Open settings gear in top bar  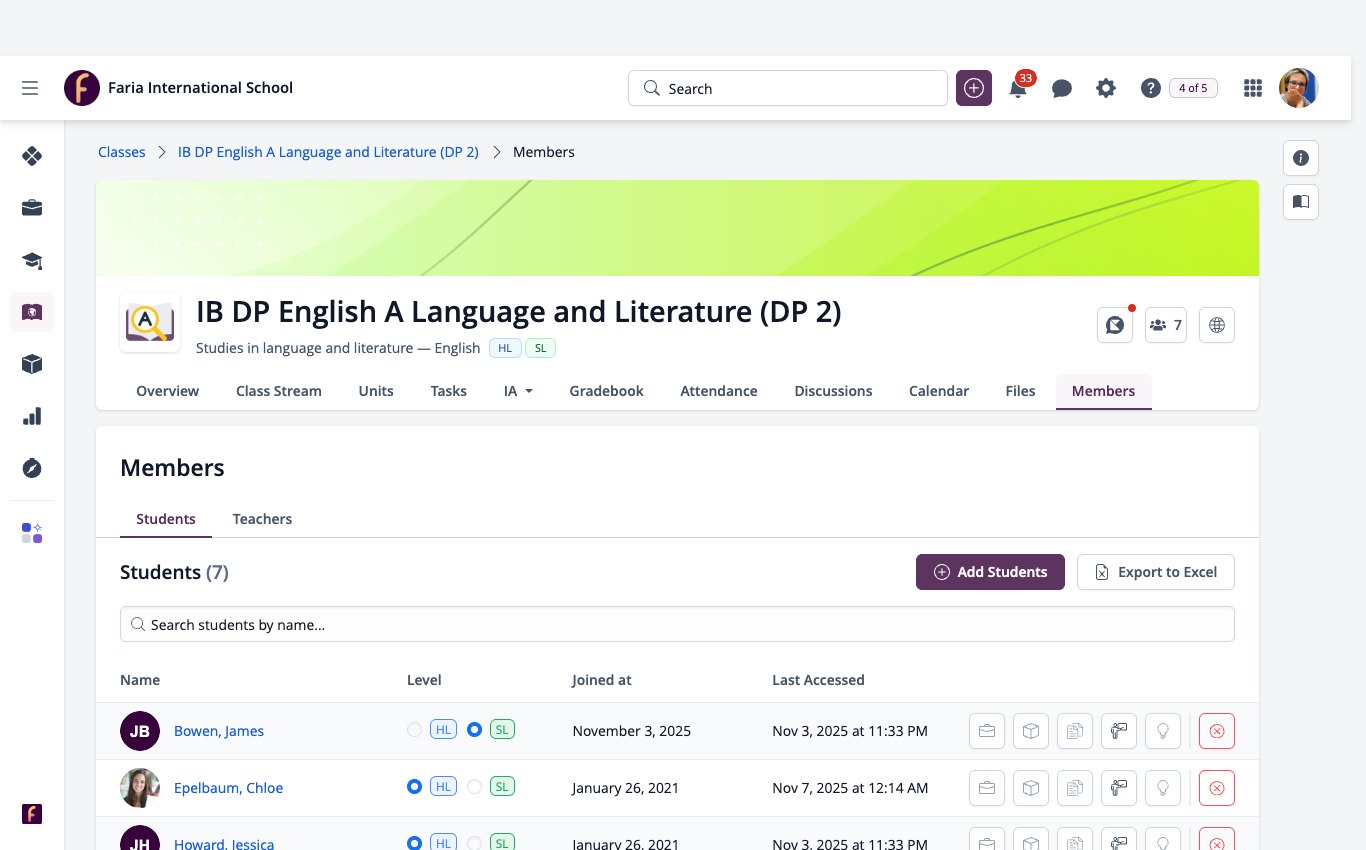pos(1106,88)
